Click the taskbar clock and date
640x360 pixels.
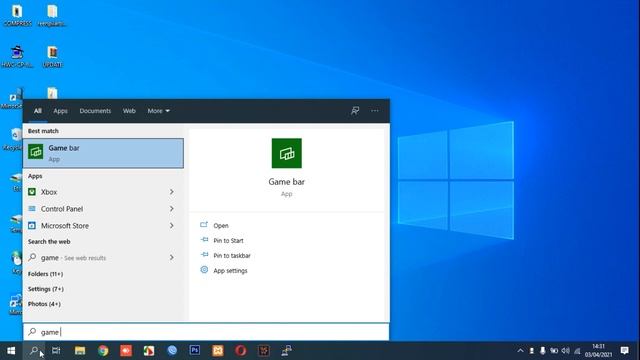(x=598, y=351)
